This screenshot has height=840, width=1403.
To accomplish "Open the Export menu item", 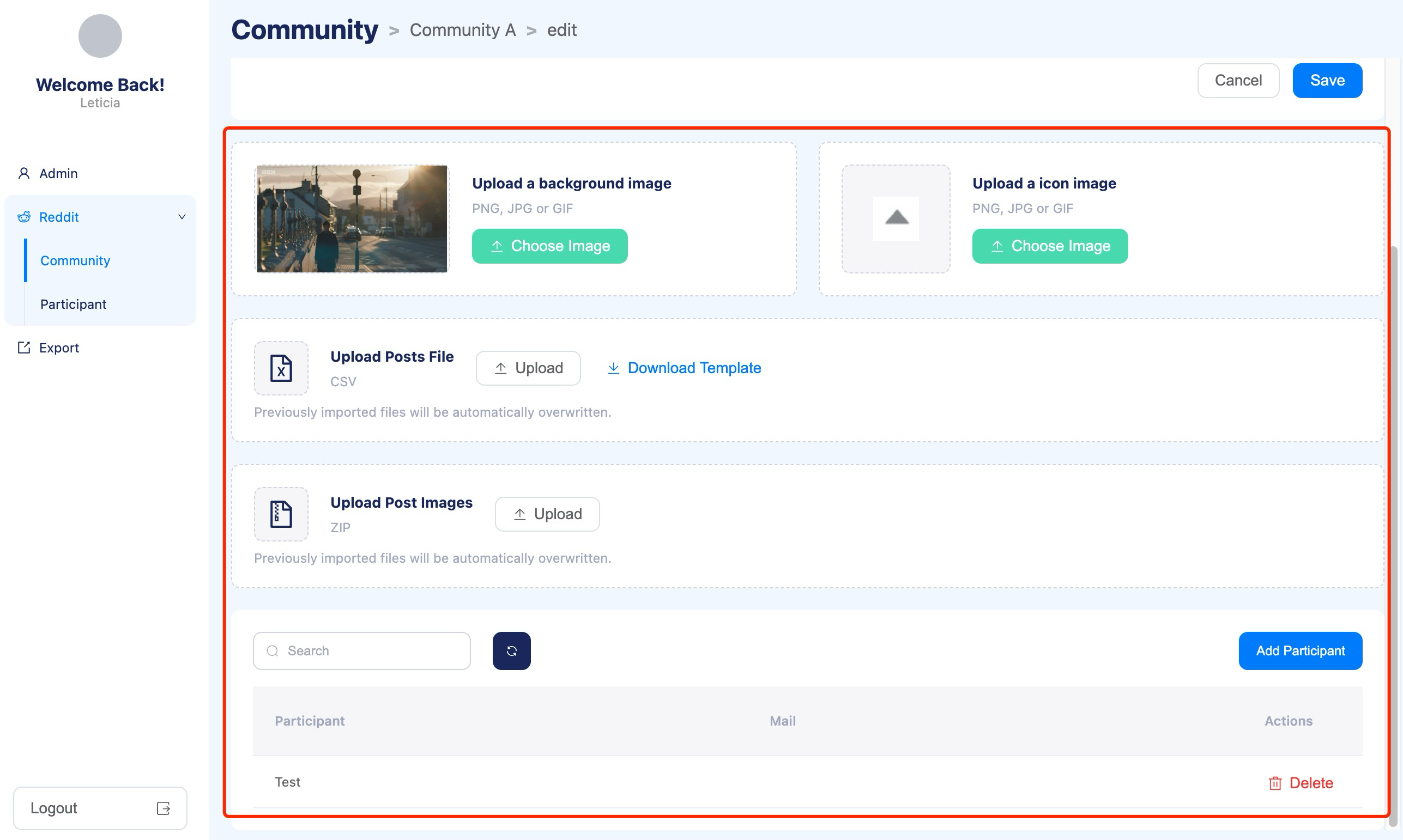I will pyautogui.click(x=59, y=348).
